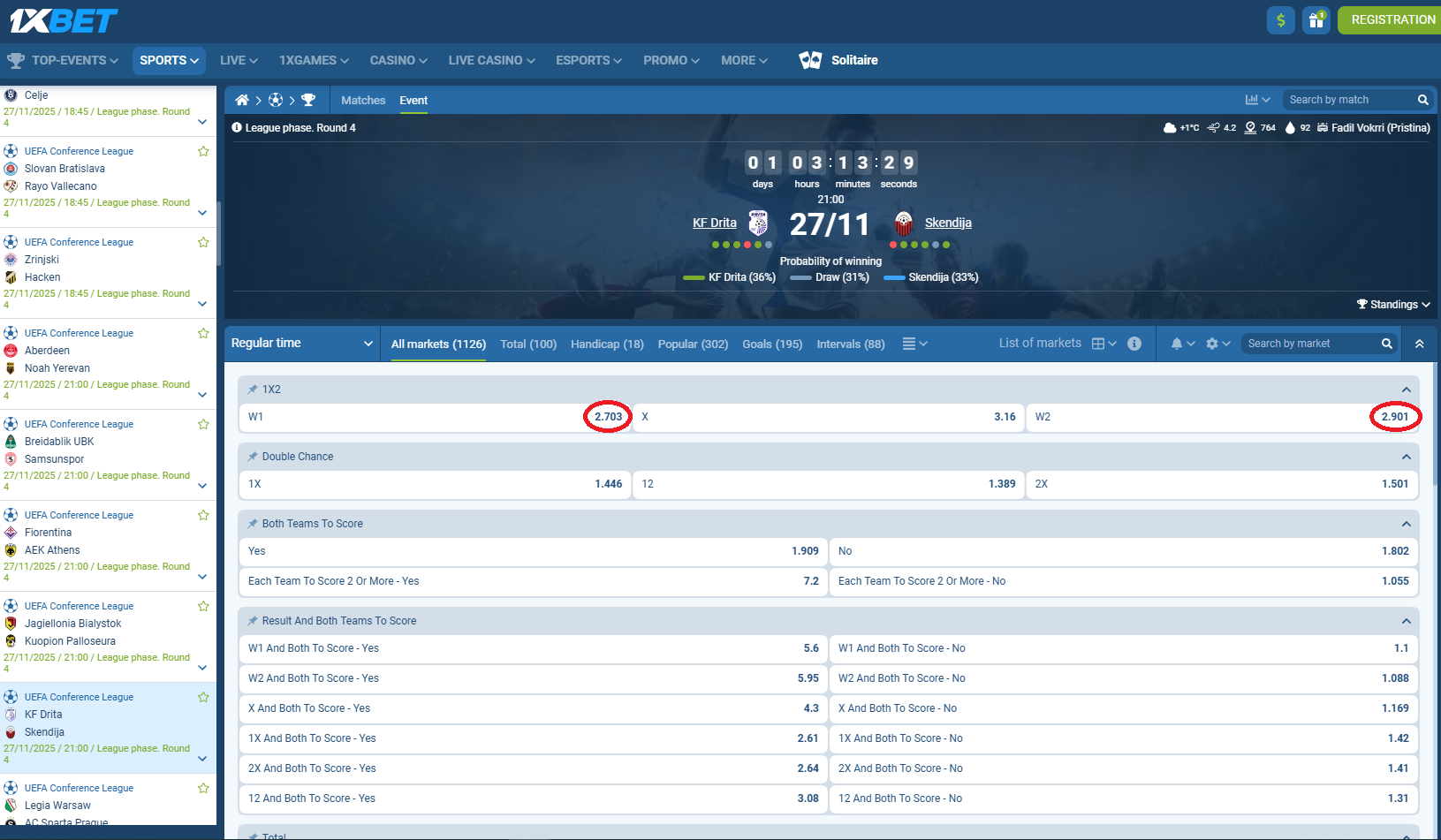Collapse the 1X2 market section
Image resolution: width=1441 pixels, height=840 pixels.
(1406, 390)
